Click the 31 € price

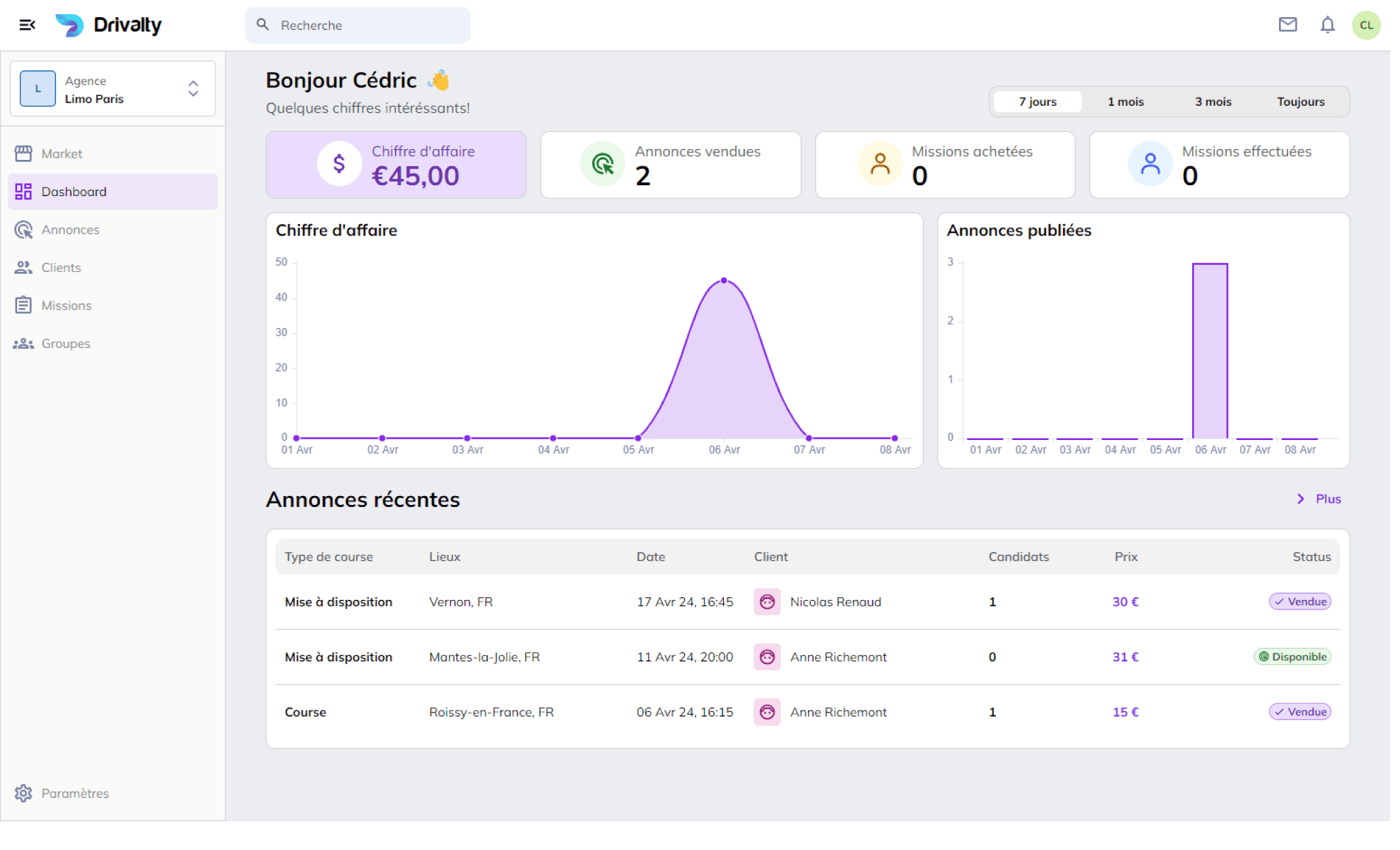tap(1125, 657)
